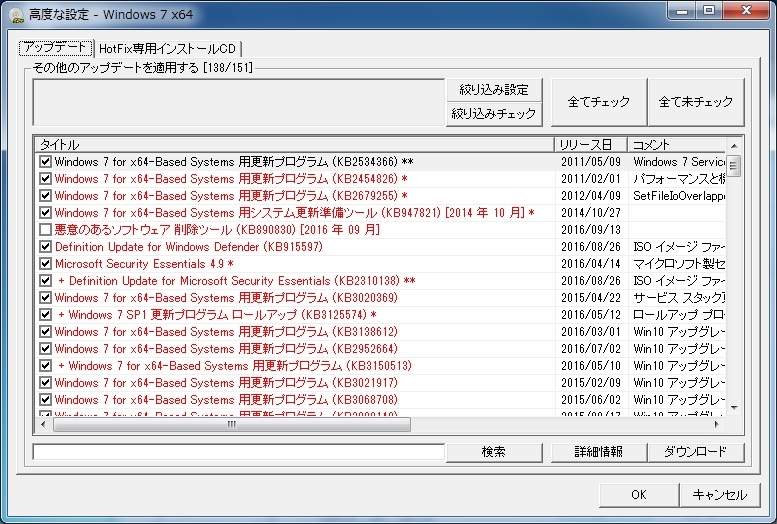
Task: Uncheck the KB2534366 update checkbox
Action: click(46, 162)
